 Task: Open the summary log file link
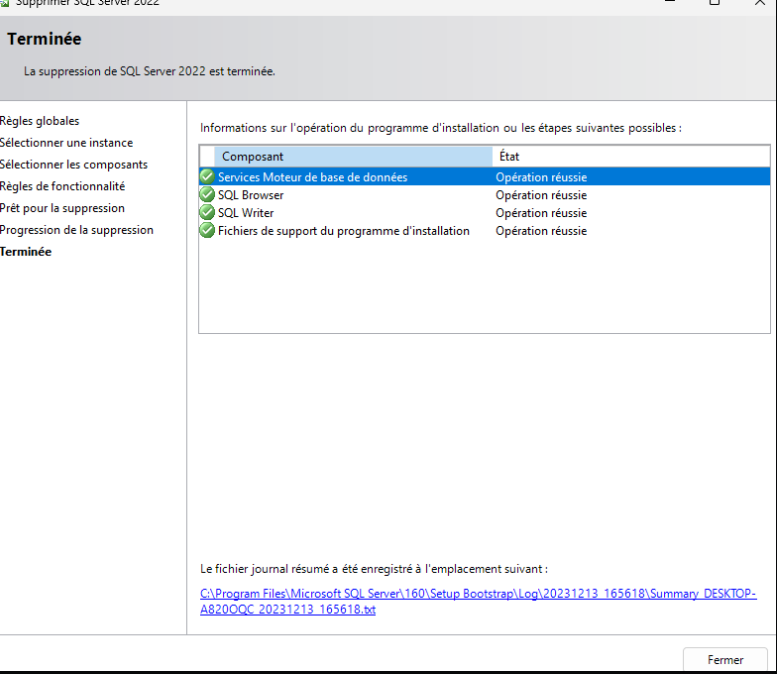coord(478,601)
